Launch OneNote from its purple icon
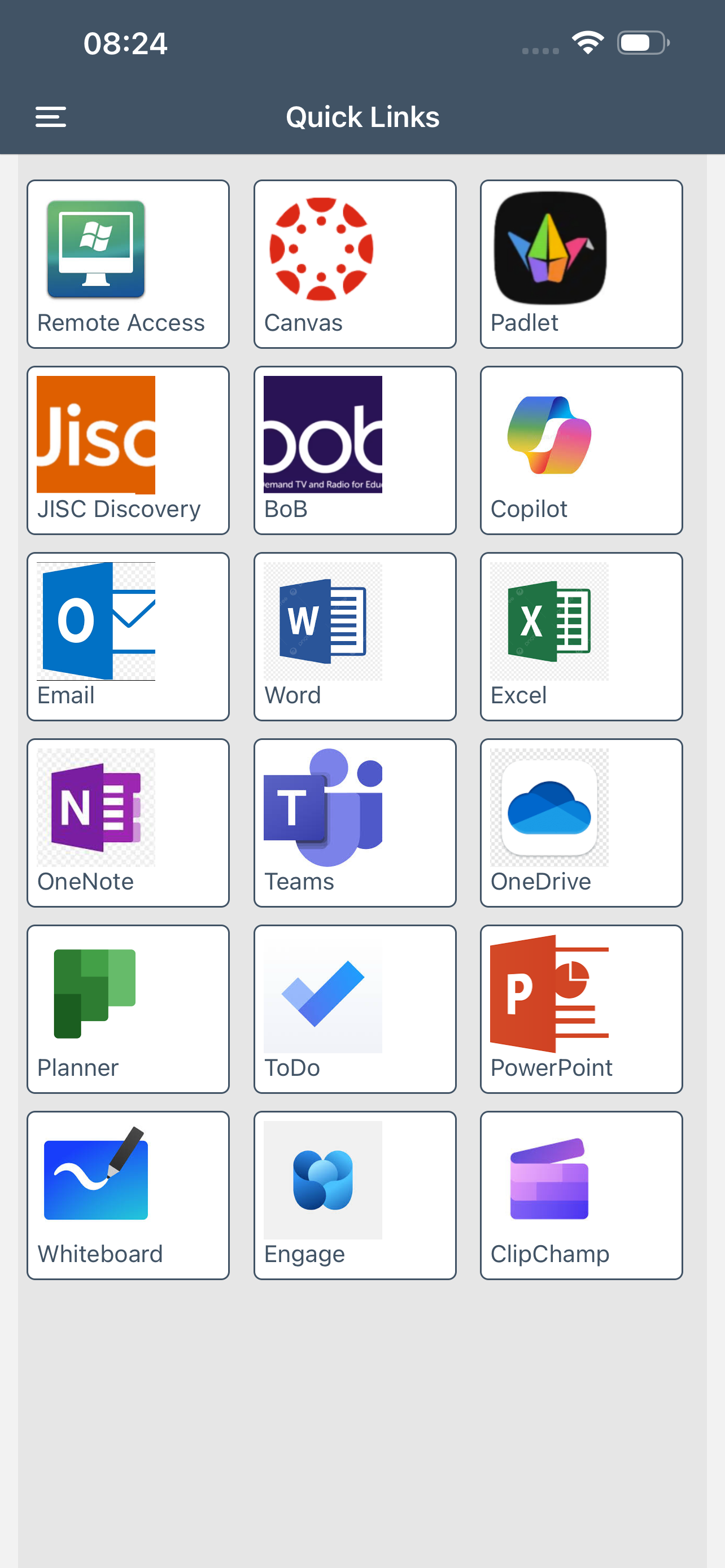Image resolution: width=725 pixels, height=1568 pixels. 96,807
